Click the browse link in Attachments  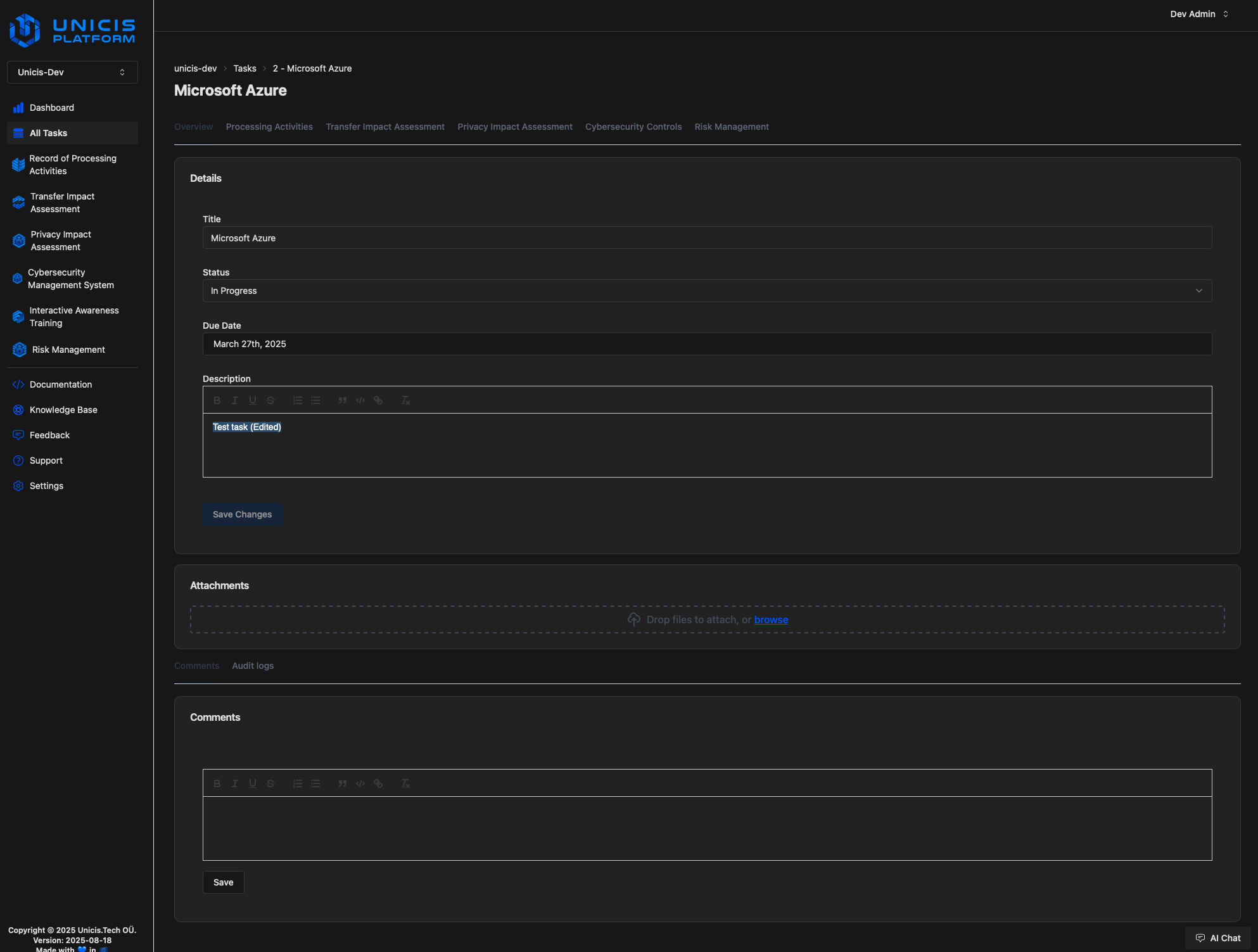pyautogui.click(x=771, y=619)
